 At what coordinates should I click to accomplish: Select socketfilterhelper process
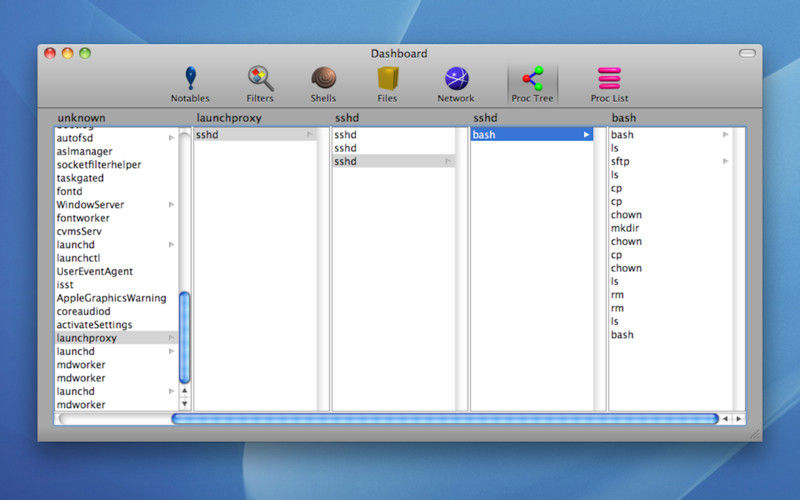pos(116,165)
